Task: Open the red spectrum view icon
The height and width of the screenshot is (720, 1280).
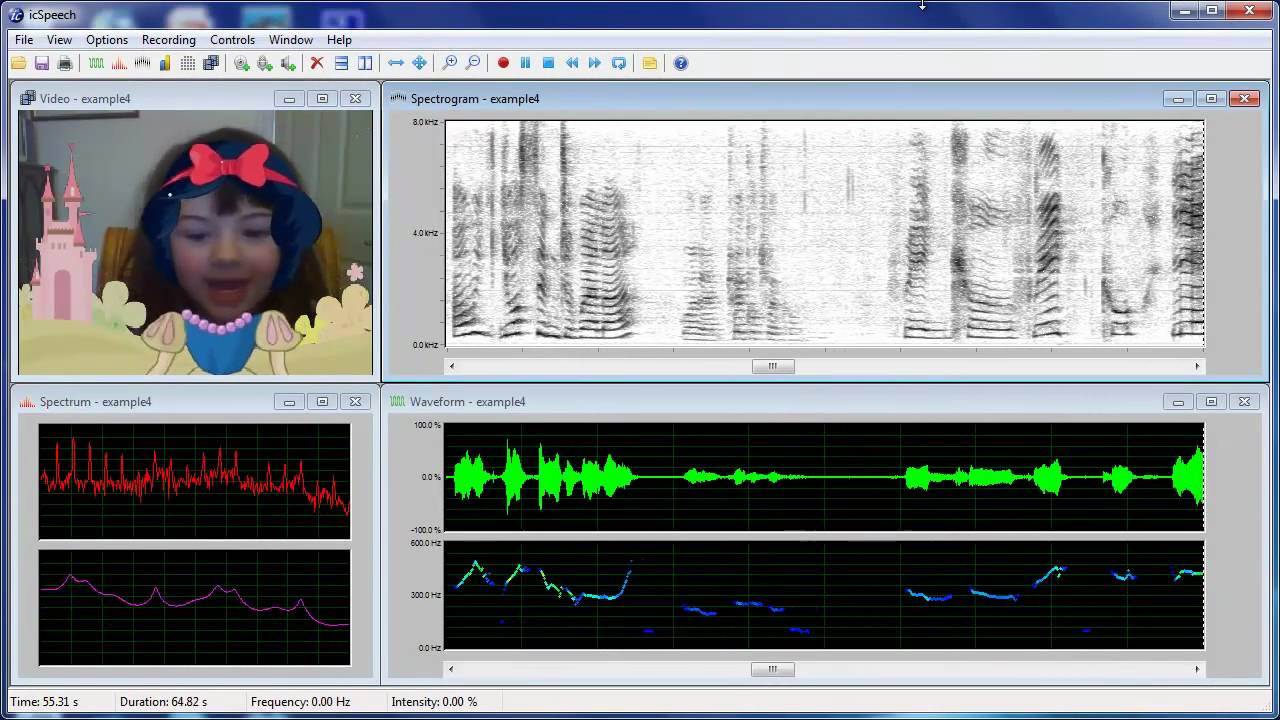Action: 119,63
